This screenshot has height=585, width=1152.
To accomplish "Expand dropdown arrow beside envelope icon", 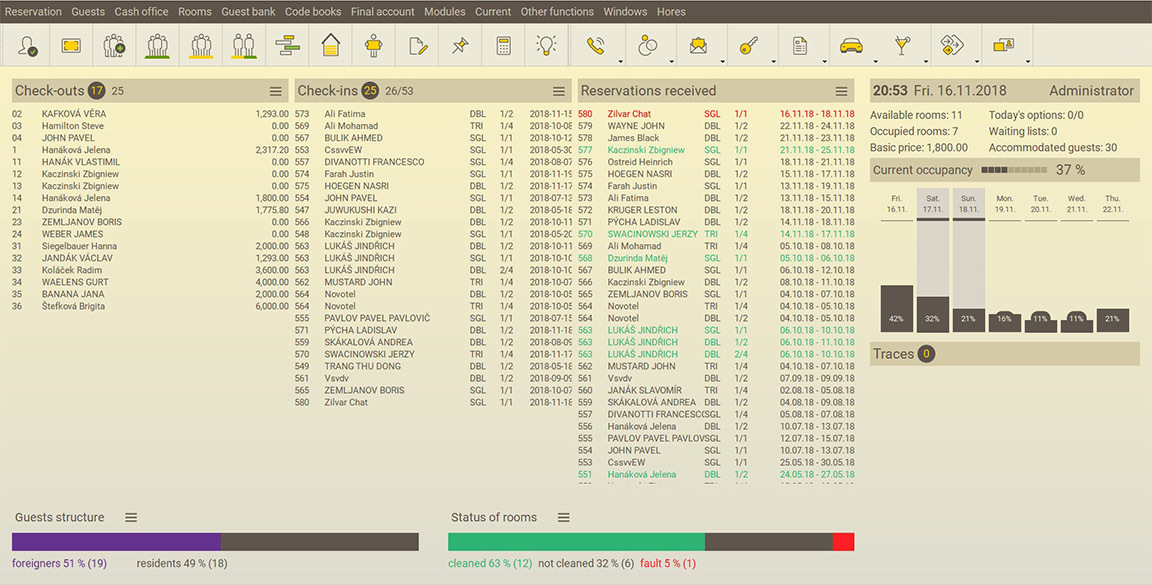I will [721, 61].
